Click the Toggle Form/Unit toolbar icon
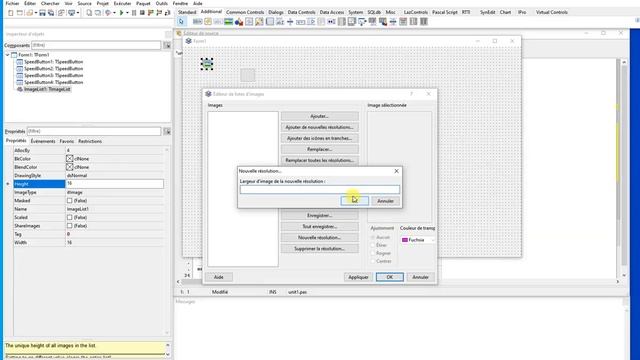This screenshot has height=360, width=640. [61, 13]
